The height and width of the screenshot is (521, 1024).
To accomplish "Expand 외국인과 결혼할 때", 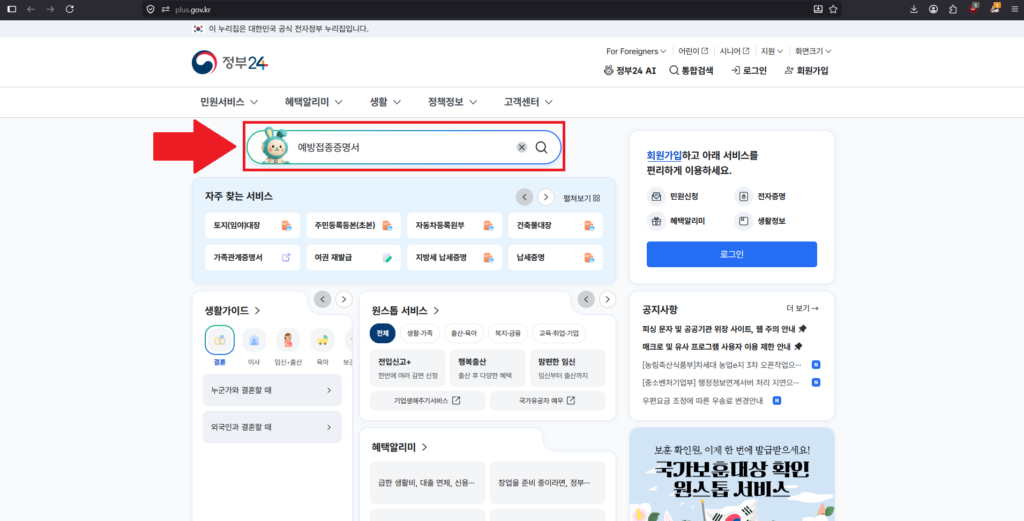I will coord(272,427).
